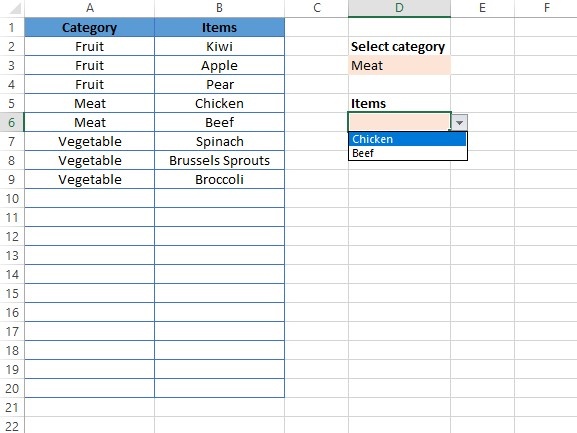577x433 pixels.
Task: Click the Items header cell in B1
Action: [219, 28]
